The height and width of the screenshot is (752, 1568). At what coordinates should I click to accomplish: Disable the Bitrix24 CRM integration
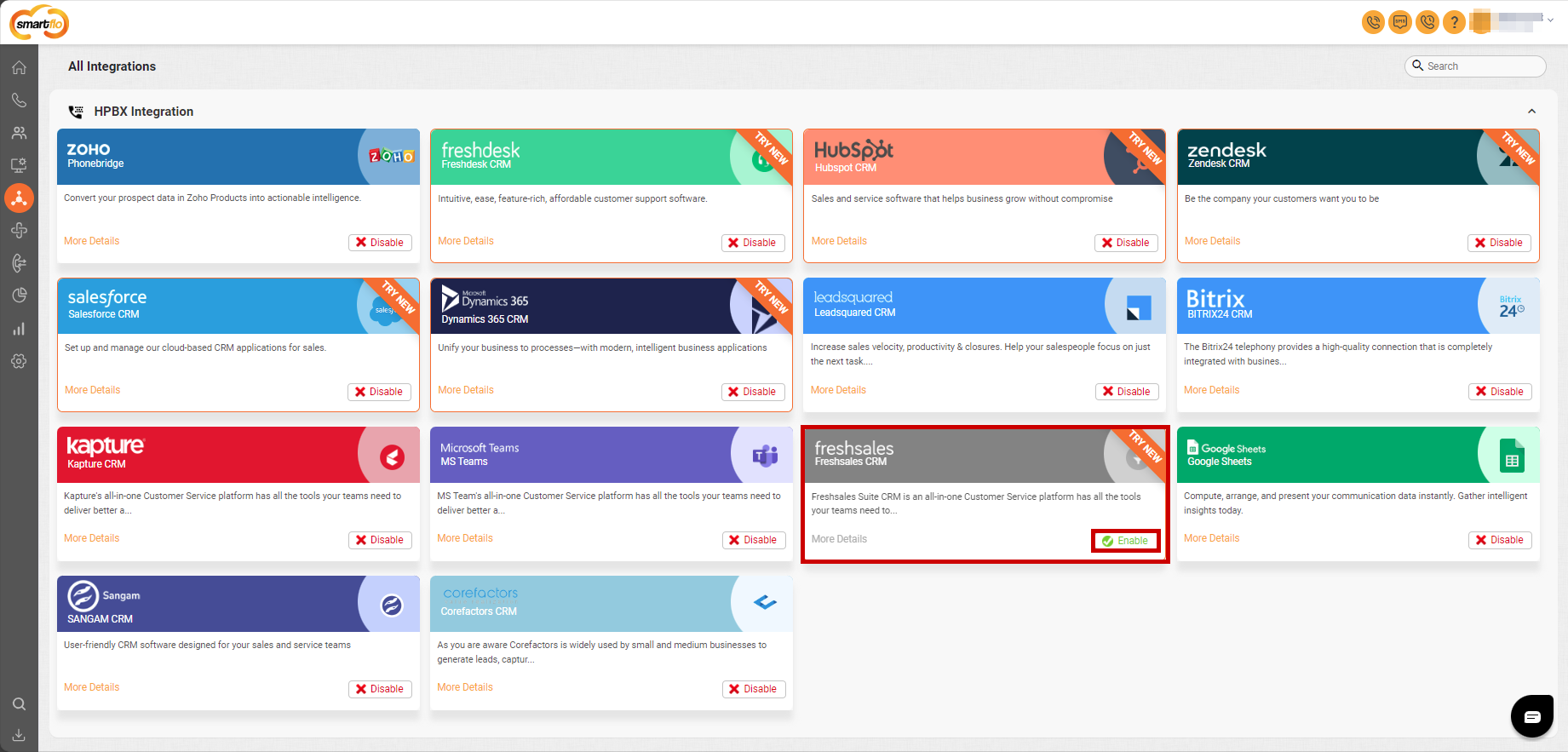[x=1500, y=392]
